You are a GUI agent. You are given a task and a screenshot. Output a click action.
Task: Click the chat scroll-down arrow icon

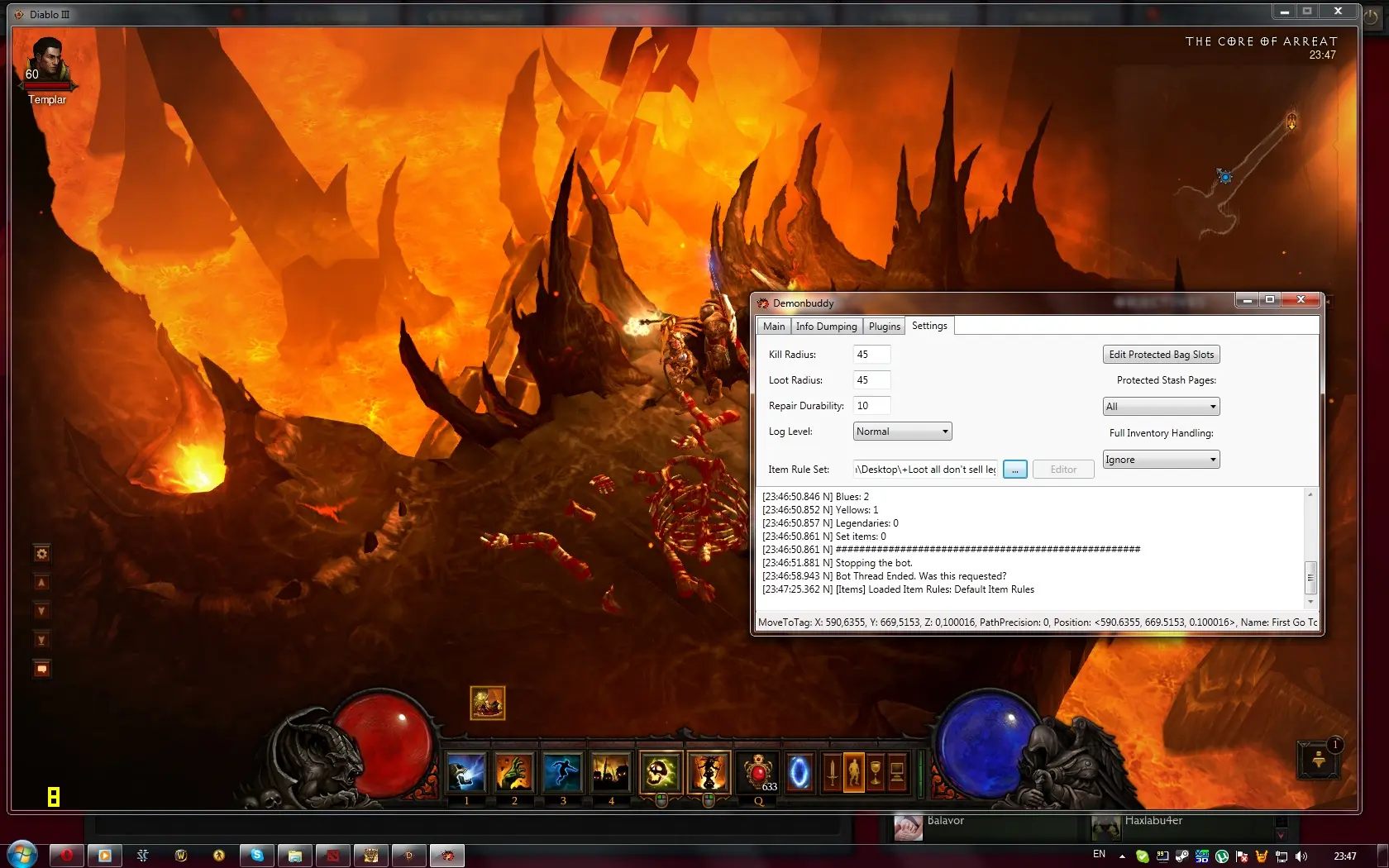pyautogui.click(x=41, y=612)
